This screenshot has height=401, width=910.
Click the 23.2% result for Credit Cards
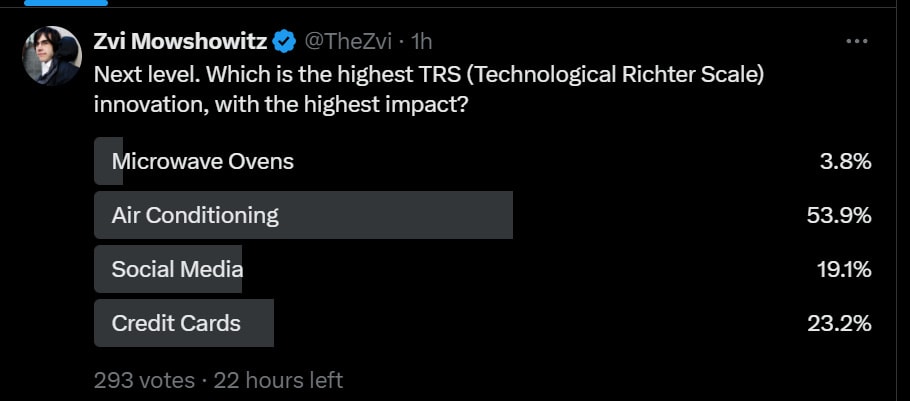839,323
